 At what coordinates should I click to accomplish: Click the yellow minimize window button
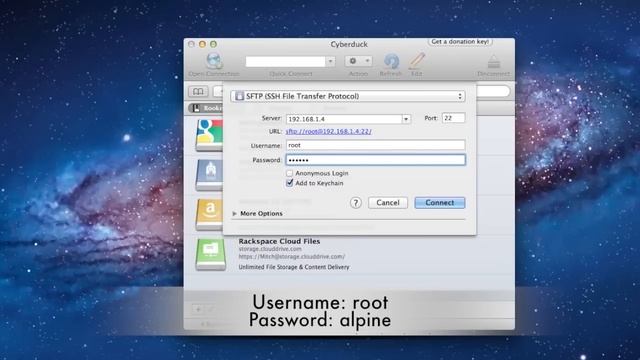pos(202,44)
